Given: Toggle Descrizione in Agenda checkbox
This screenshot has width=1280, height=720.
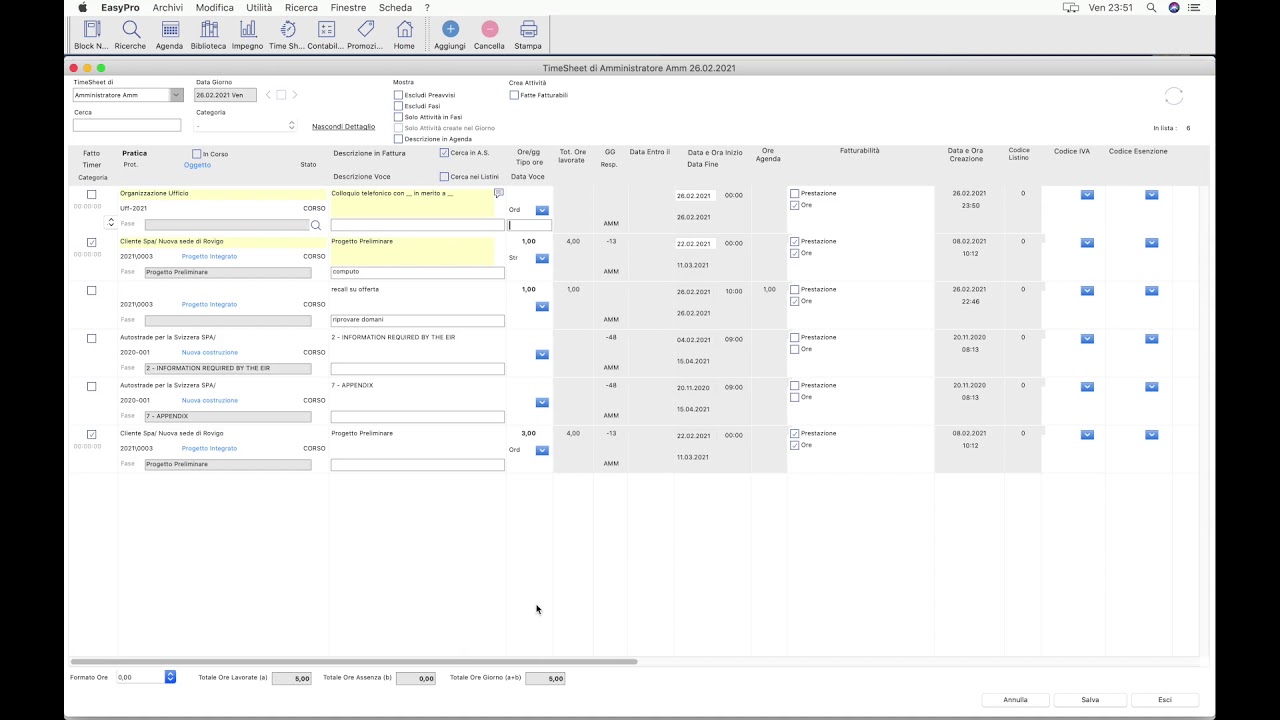Looking at the screenshot, I should (398, 139).
